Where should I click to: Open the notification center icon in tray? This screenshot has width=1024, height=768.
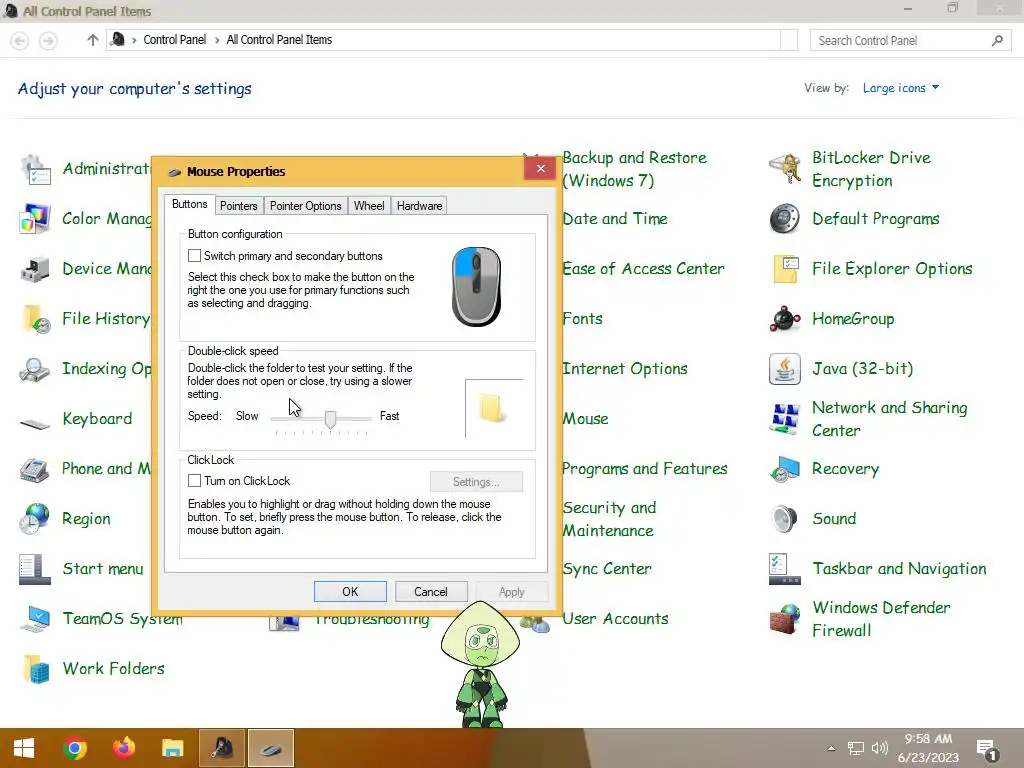(987, 750)
